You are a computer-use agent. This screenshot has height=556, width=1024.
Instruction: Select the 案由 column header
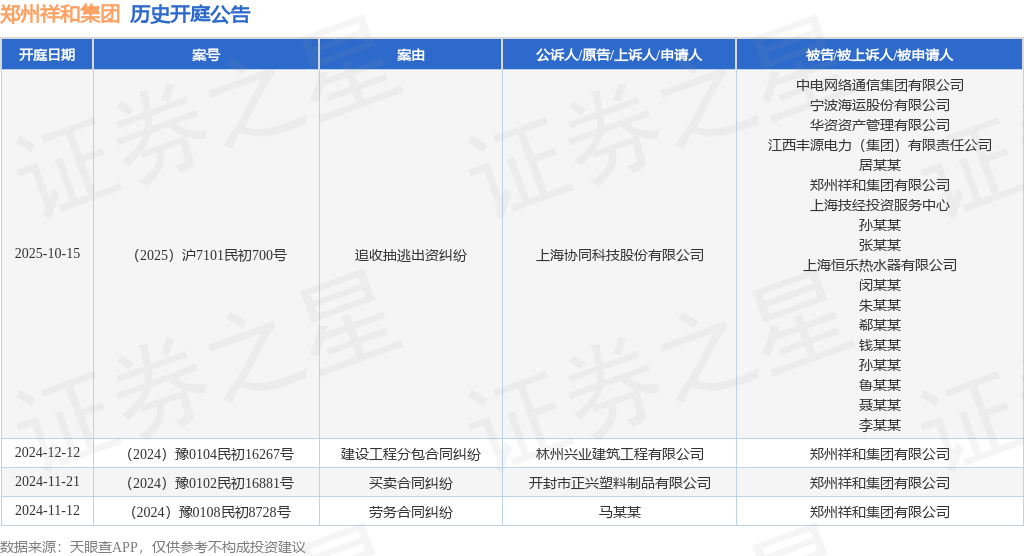coord(411,55)
